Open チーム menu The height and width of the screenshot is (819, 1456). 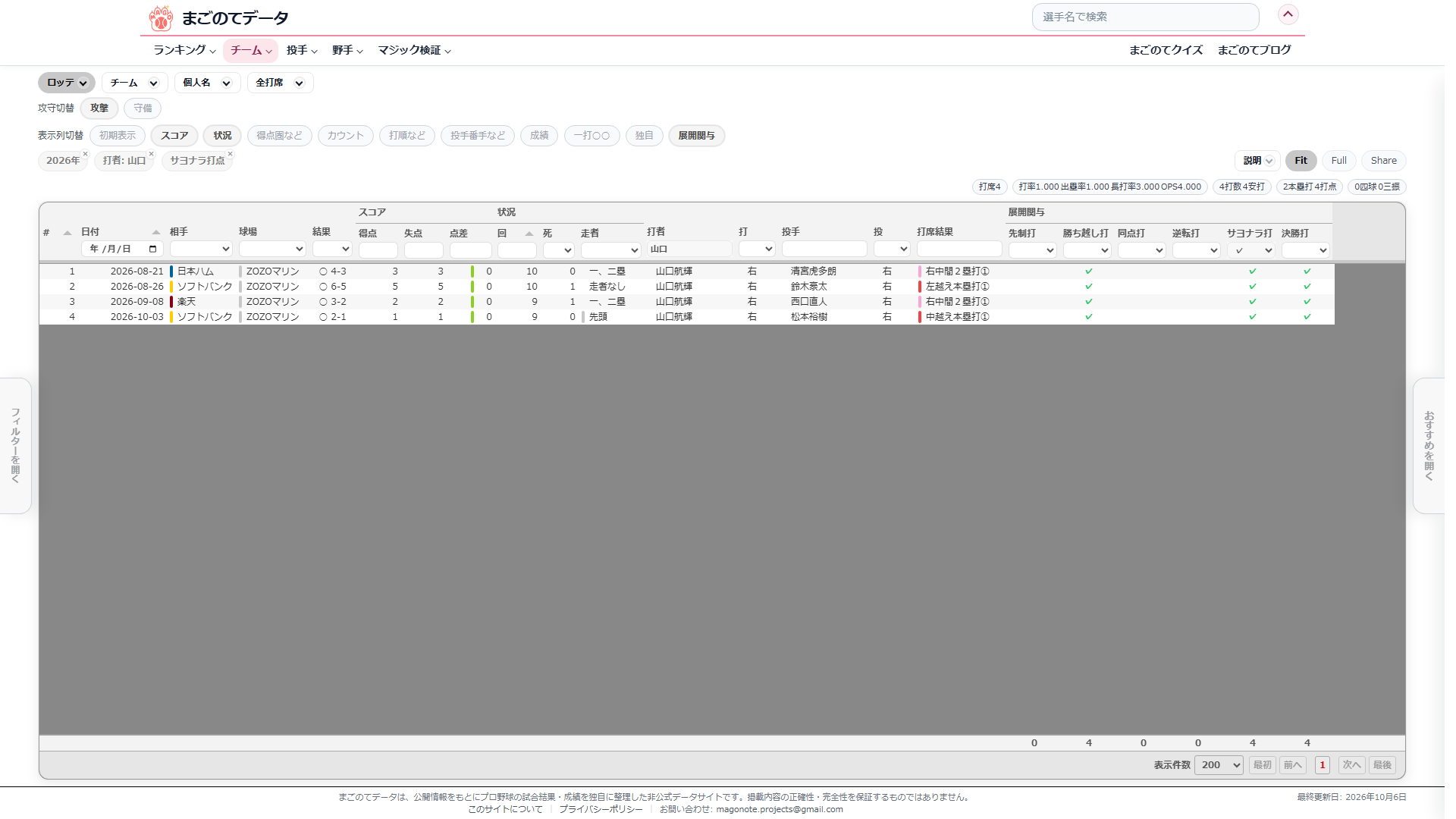click(x=250, y=50)
